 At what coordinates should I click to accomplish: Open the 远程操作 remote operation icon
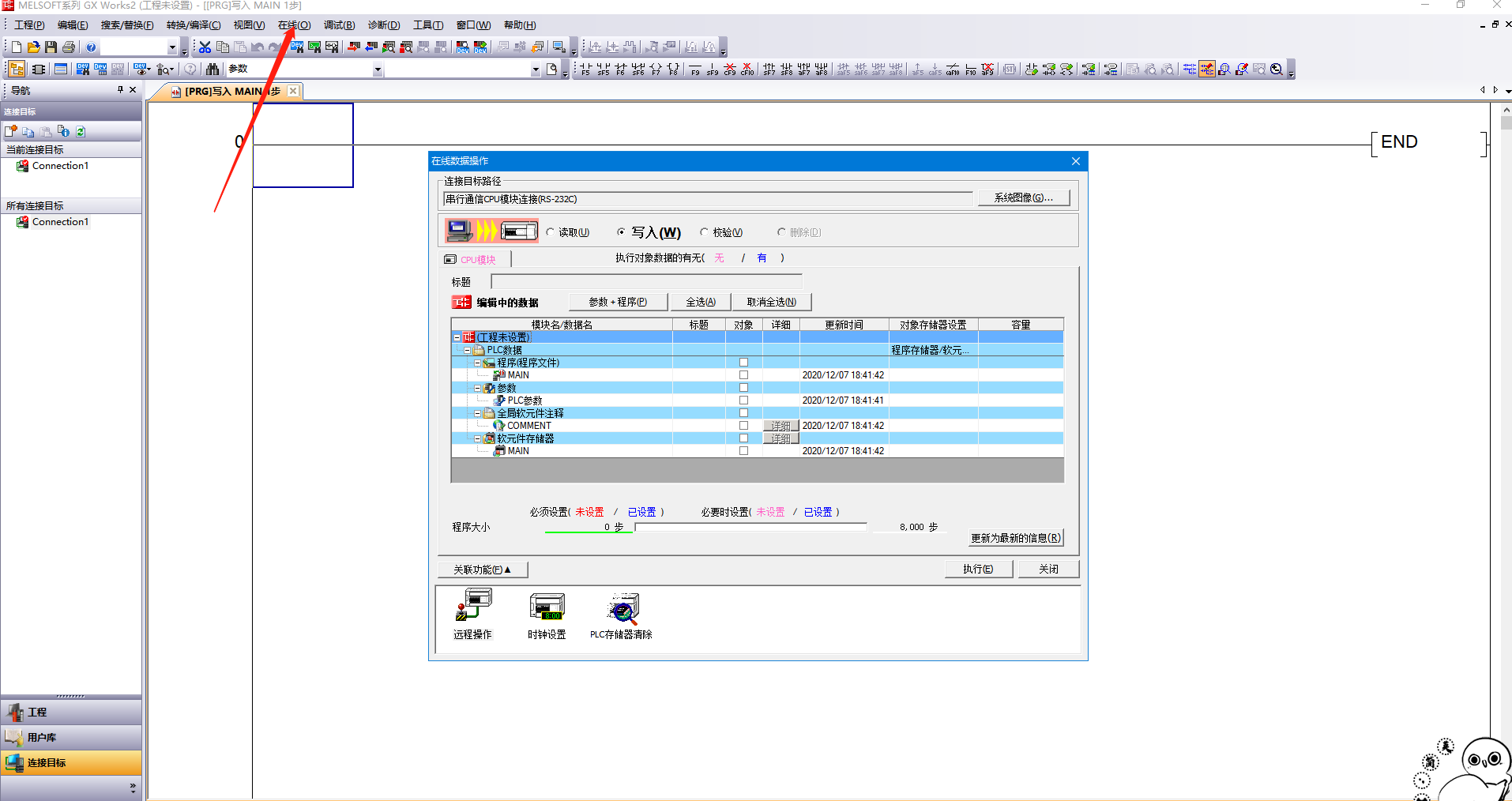pos(472,607)
